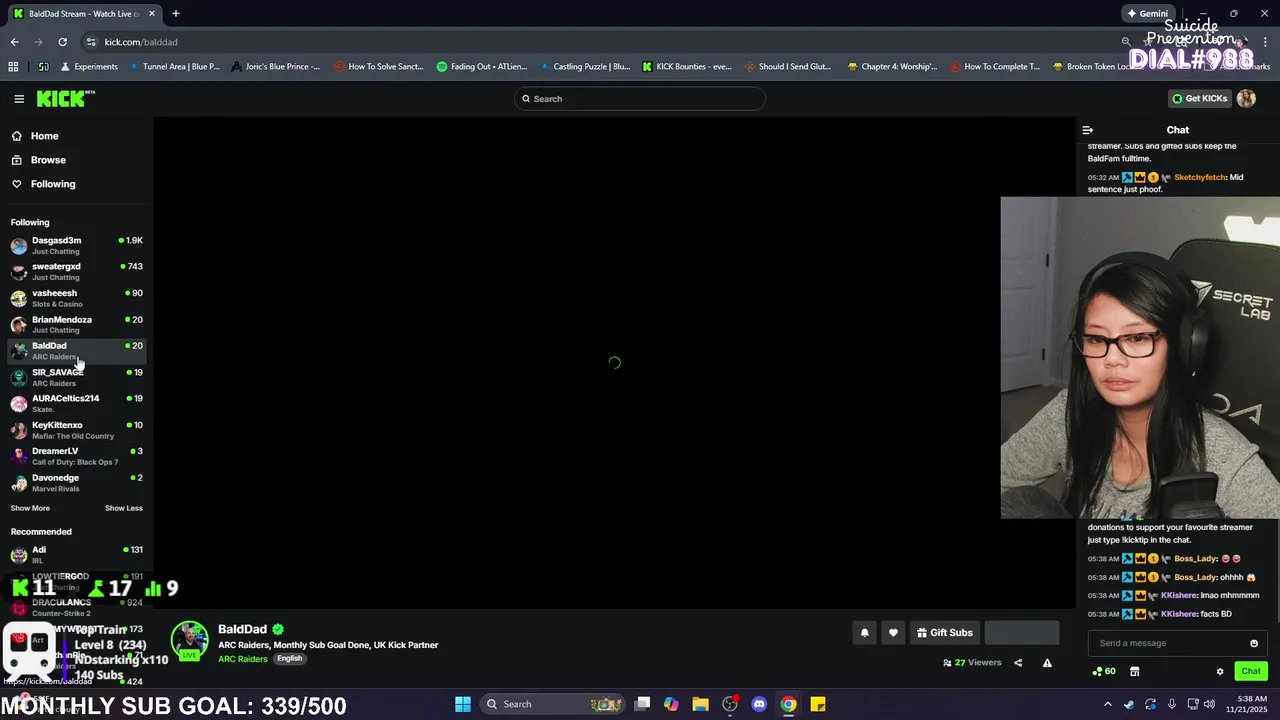This screenshot has height=720, width=1280.
Task: Open Discord from the taskbar
Action: coord(759,704)
